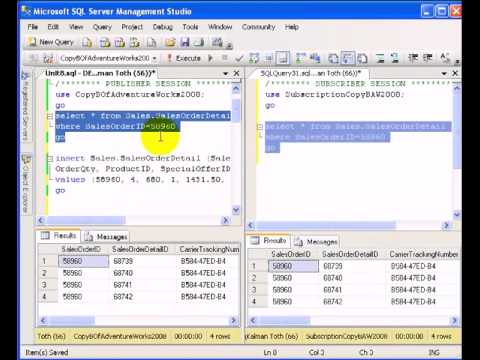Open active files dropdown in SQLQuery31.sql pane
480x360 pixels.
pyautogui.click(x=444, y=73)
